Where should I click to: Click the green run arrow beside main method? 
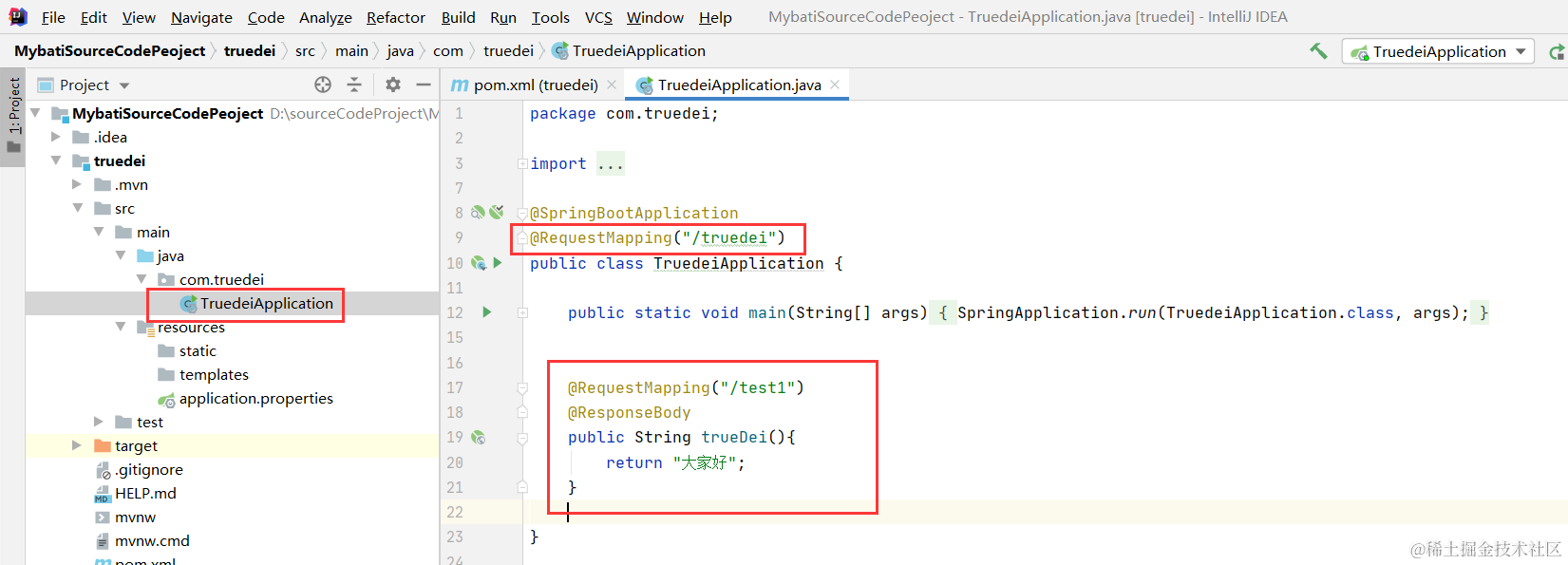[x=487, y=312]
